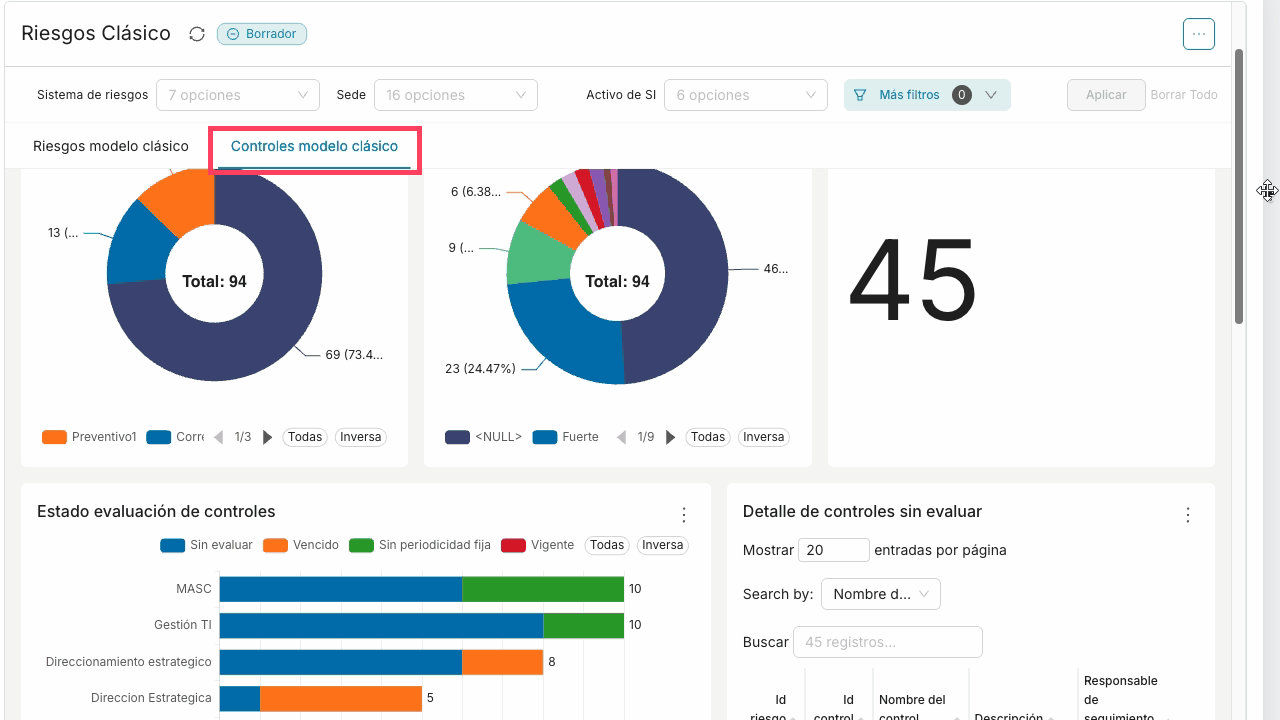Click the funnel icon in Más filtros
This screenshot has width=1280, height=720.
860,95
